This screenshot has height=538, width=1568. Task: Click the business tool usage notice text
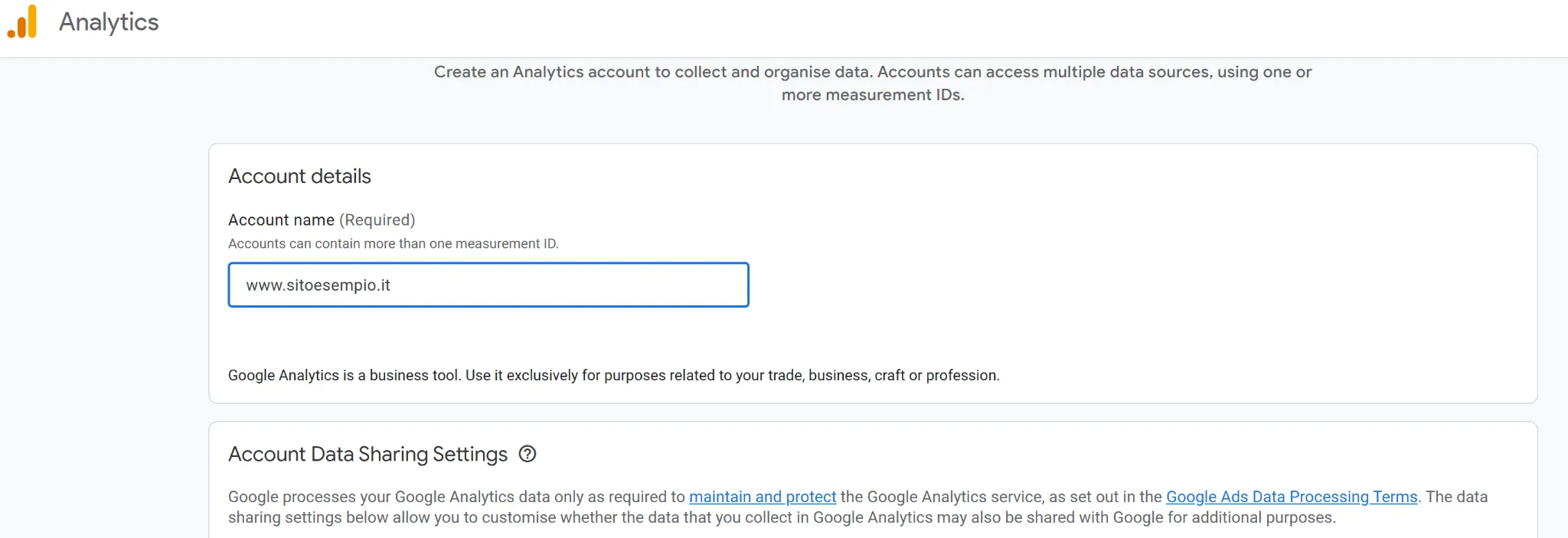point(613,375)
